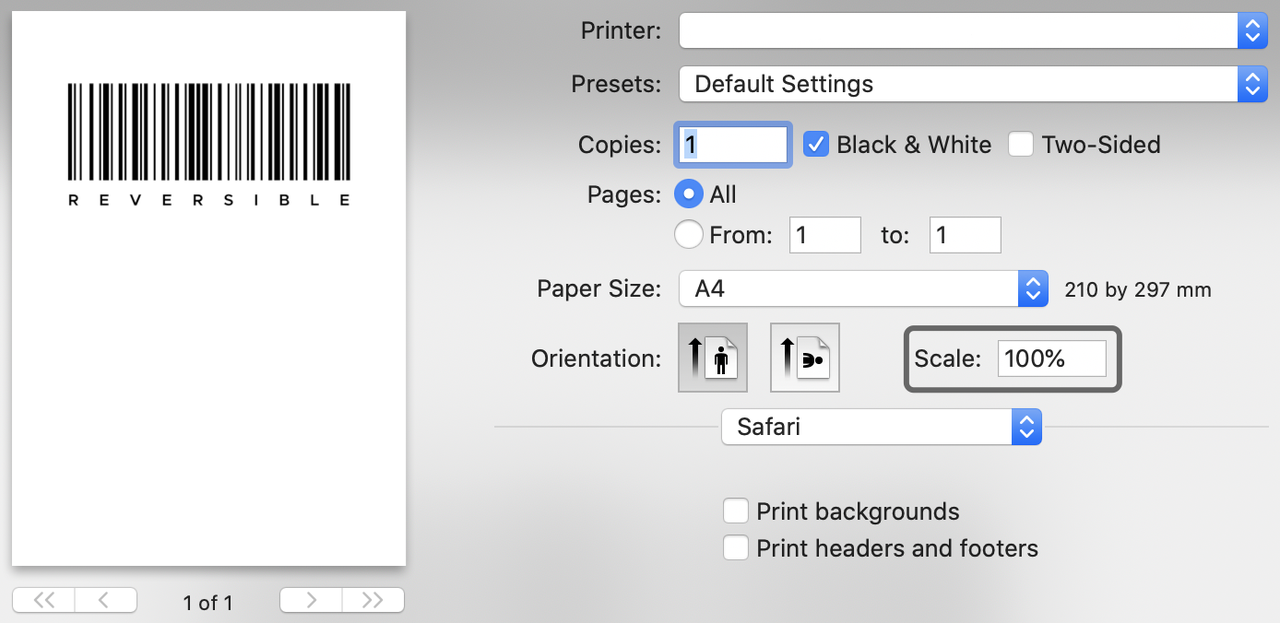Enable Print backgrounds
1280x623 pixels.
(x=735, y=510)
